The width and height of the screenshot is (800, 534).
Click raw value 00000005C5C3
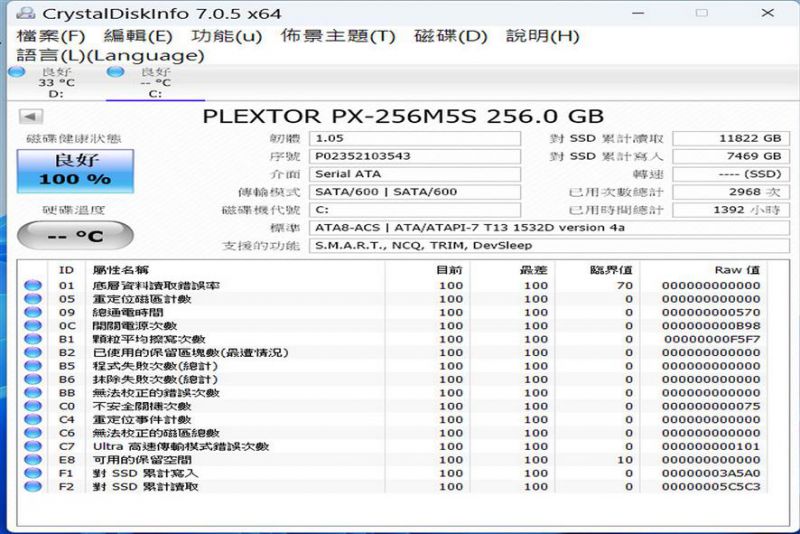[711, 487]
